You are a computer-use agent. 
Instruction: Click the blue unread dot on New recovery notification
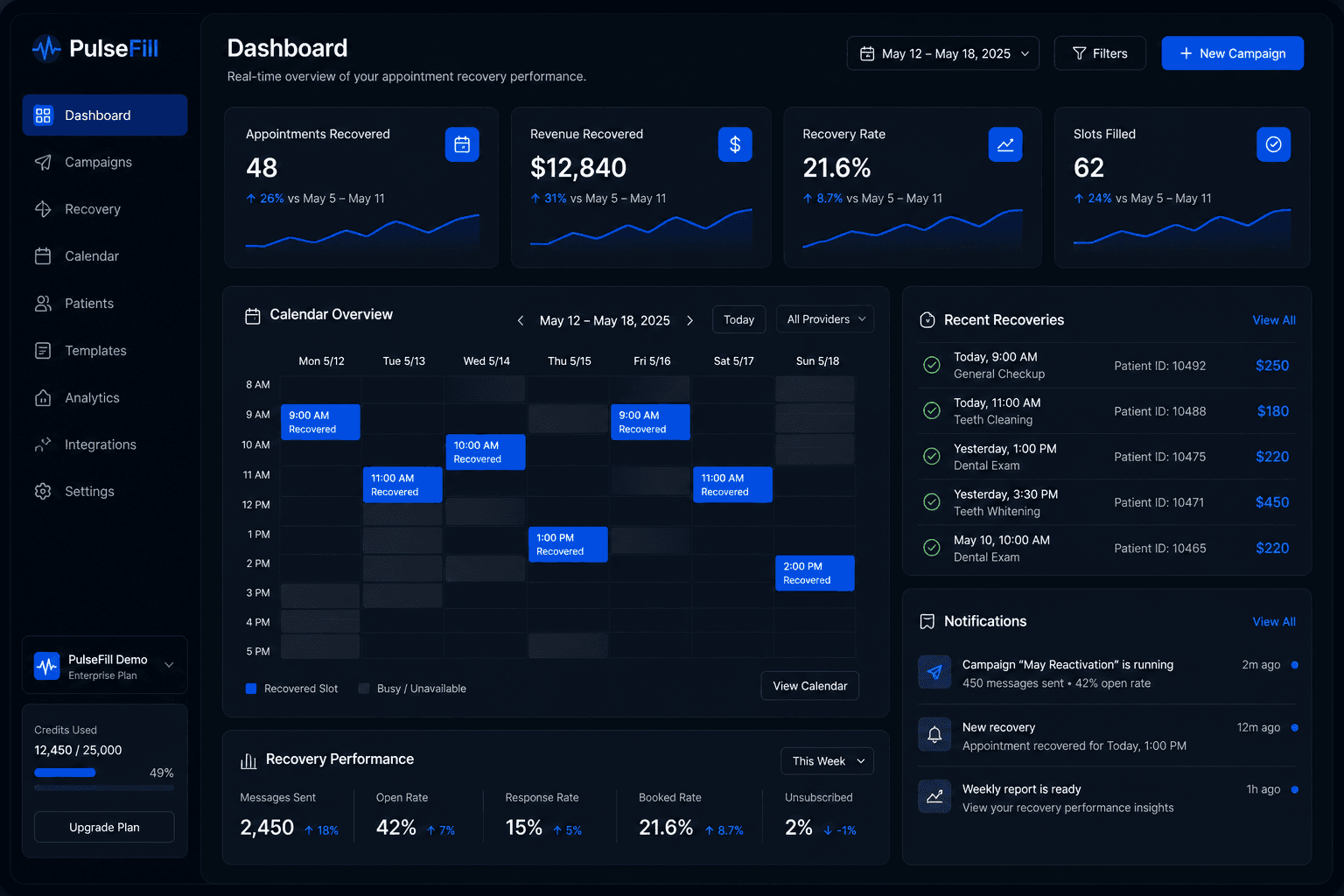[x=1294, y=727]
